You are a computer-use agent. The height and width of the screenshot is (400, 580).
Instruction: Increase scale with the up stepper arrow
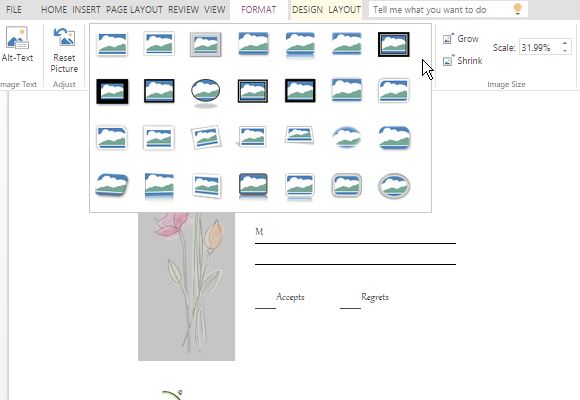click(565, 43)
